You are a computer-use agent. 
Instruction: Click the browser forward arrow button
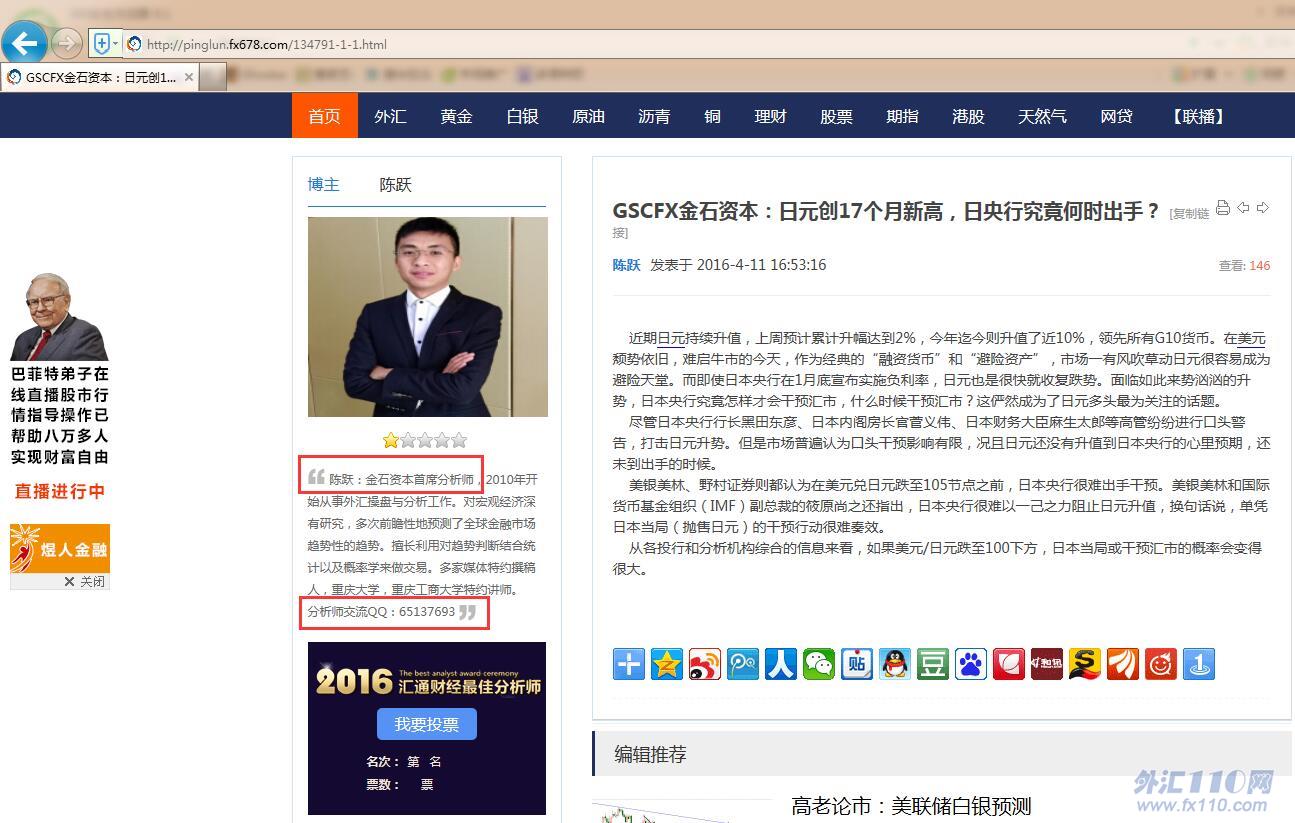(x=66, y=43)
